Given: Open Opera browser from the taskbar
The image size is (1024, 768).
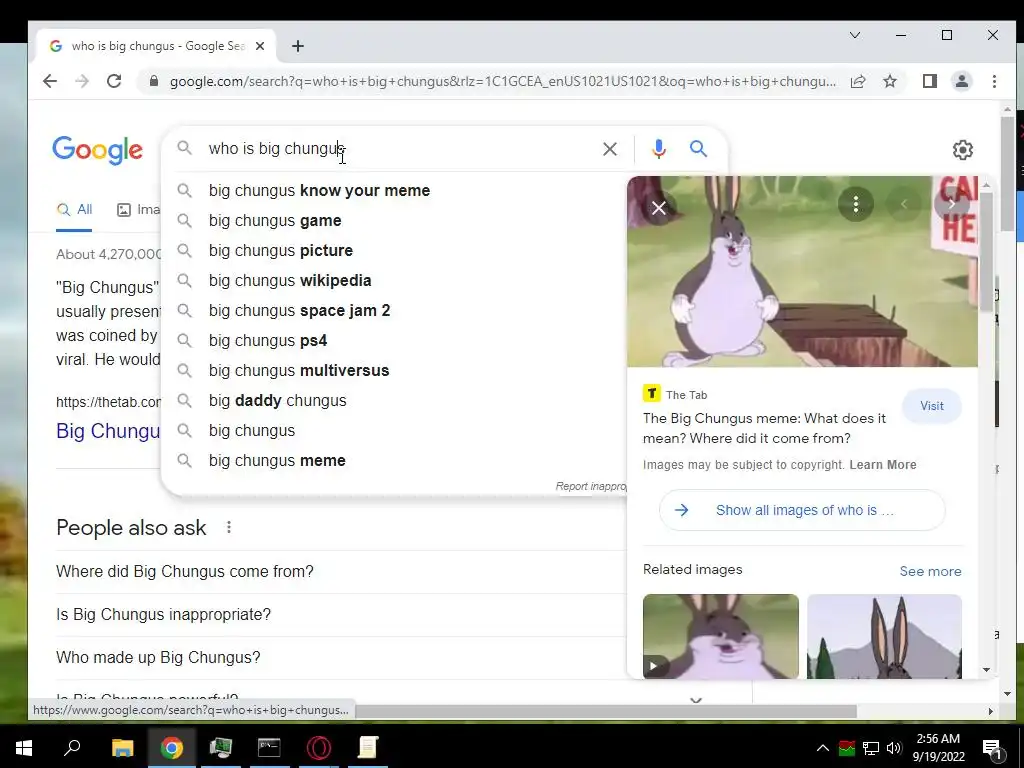Looking at the screenshot, I should [319, 747].
